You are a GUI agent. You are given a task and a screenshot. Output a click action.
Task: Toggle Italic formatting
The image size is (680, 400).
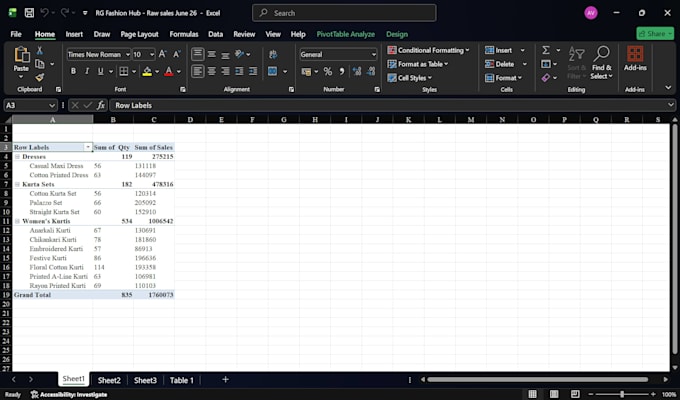87,71
